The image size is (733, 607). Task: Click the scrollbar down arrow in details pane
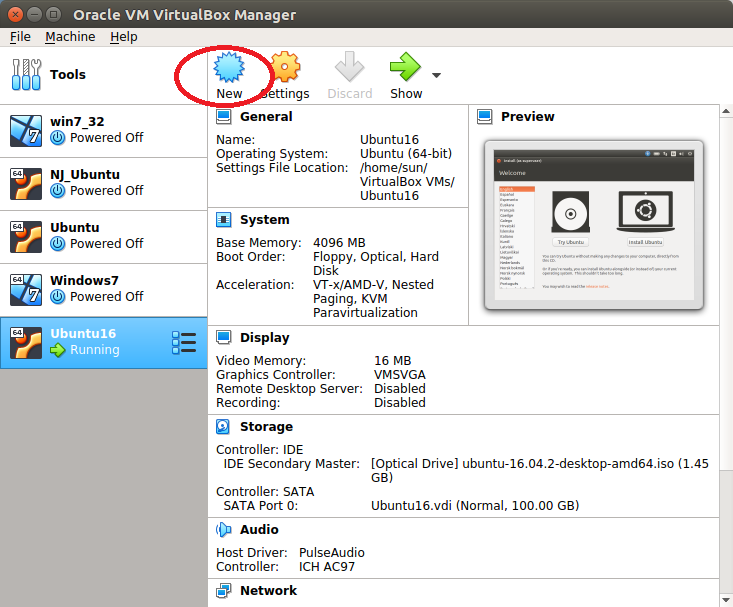pyautogui.click(x=726, y=600)
